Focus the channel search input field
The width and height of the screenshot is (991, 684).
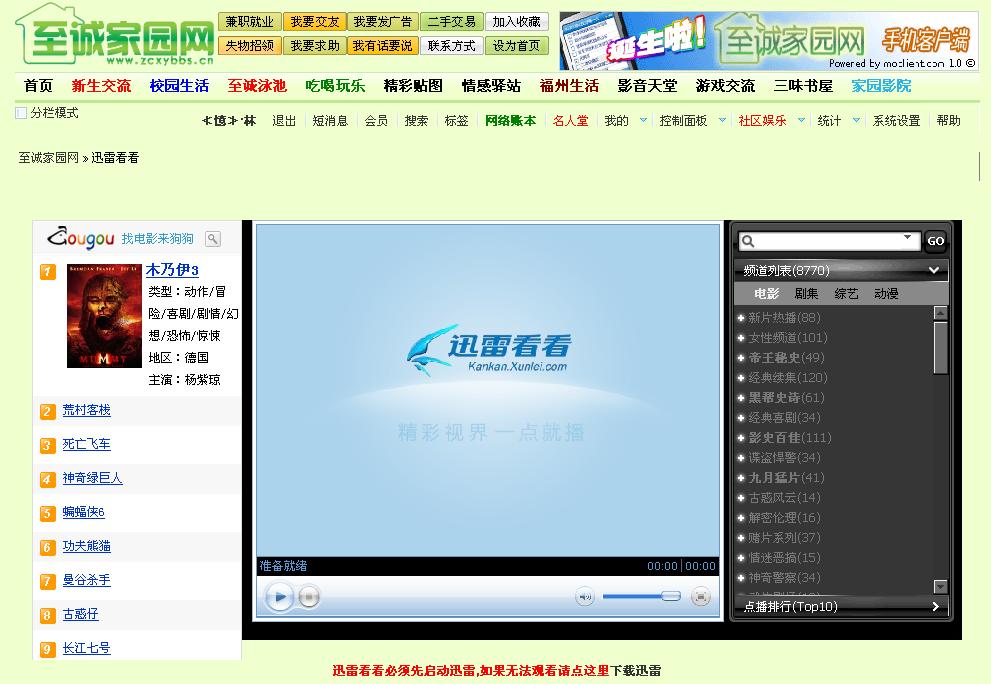click(x=828, y=241)
